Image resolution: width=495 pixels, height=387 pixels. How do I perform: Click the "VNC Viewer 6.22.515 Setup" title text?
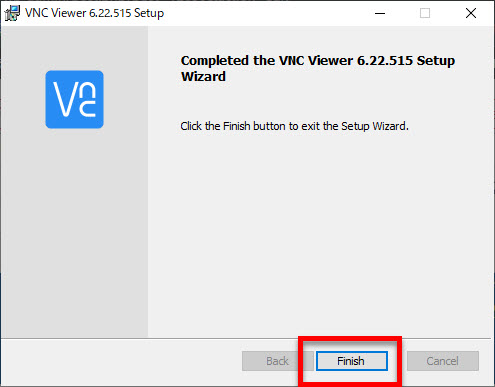(x=95, y=13)
